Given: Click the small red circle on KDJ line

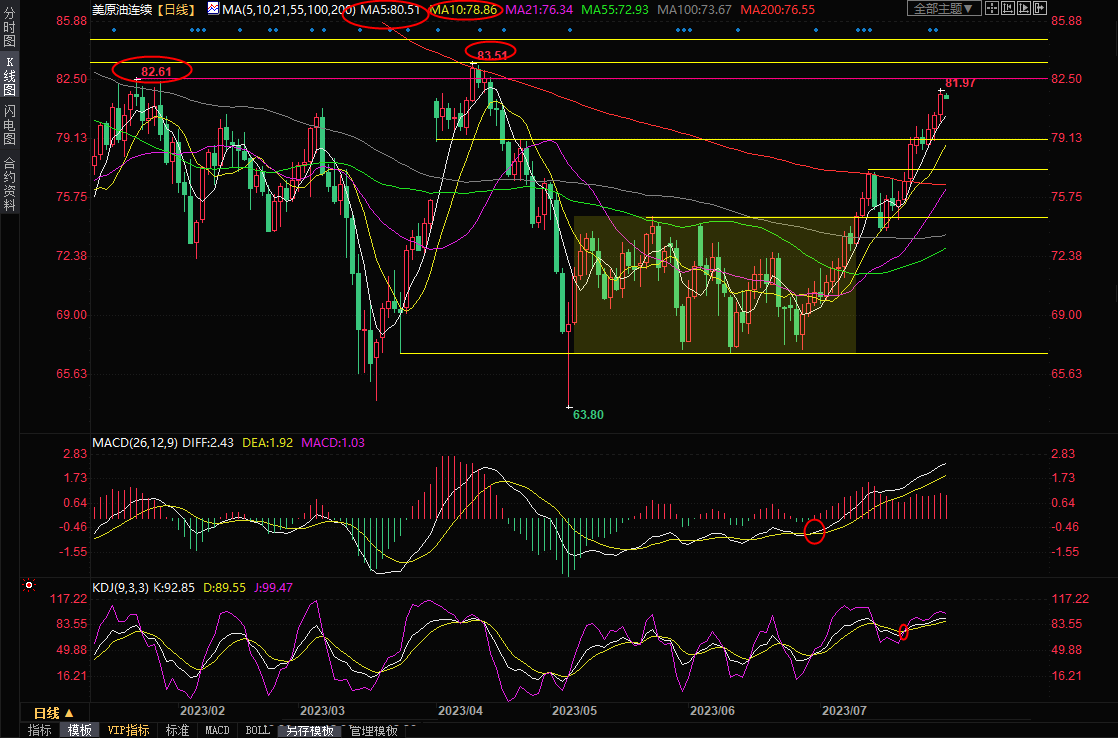Looking at the screenshot, I should 903,631.
